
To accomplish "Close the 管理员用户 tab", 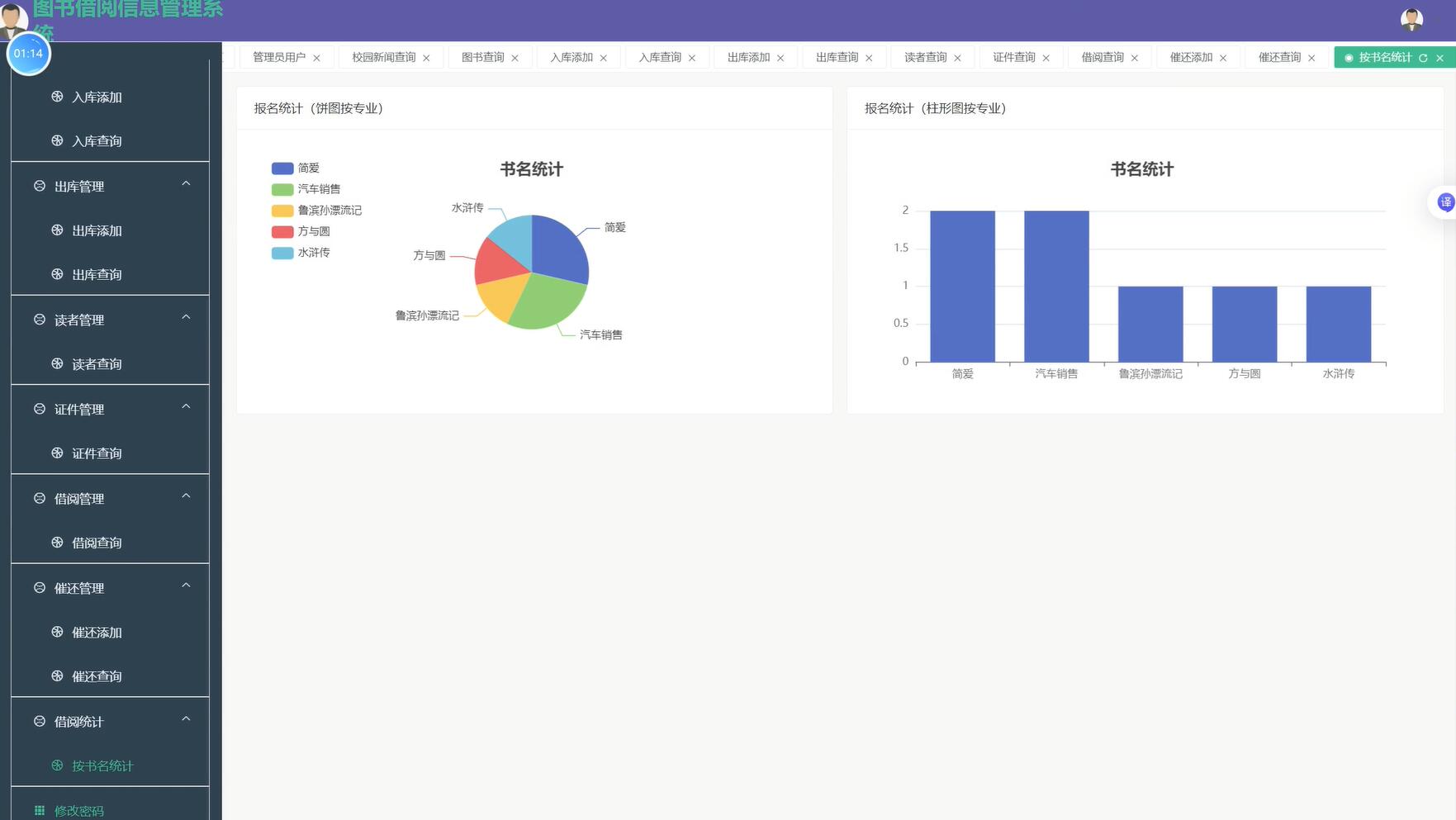I will (x=316, y=58).
